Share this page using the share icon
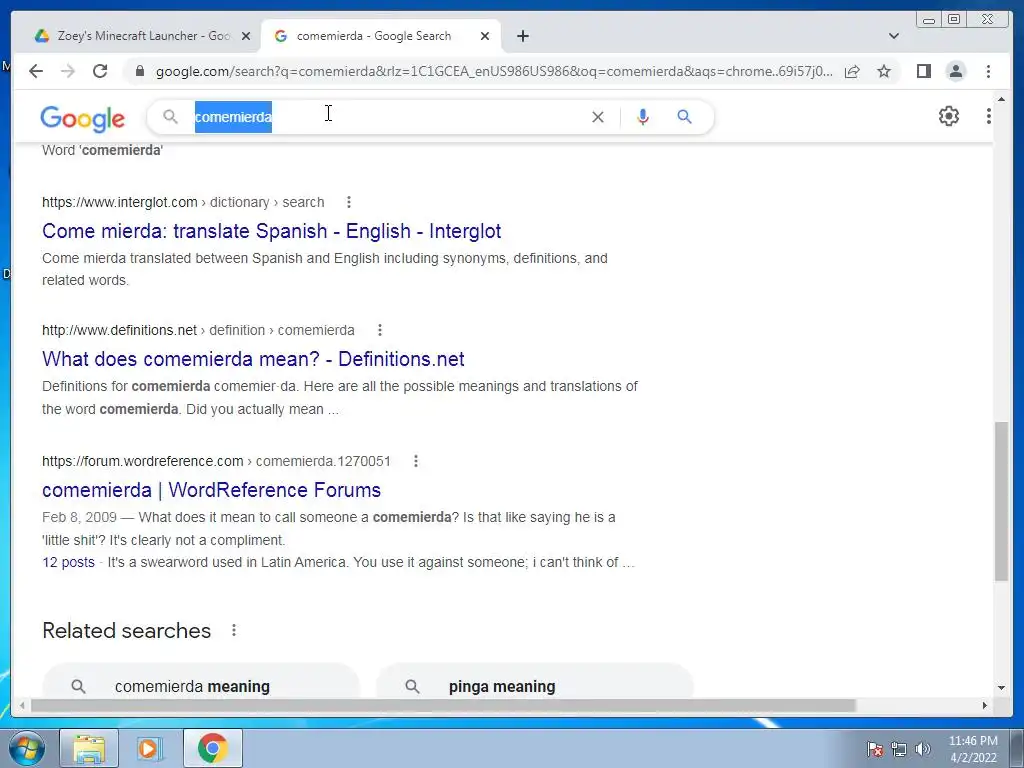 [852, 71]
